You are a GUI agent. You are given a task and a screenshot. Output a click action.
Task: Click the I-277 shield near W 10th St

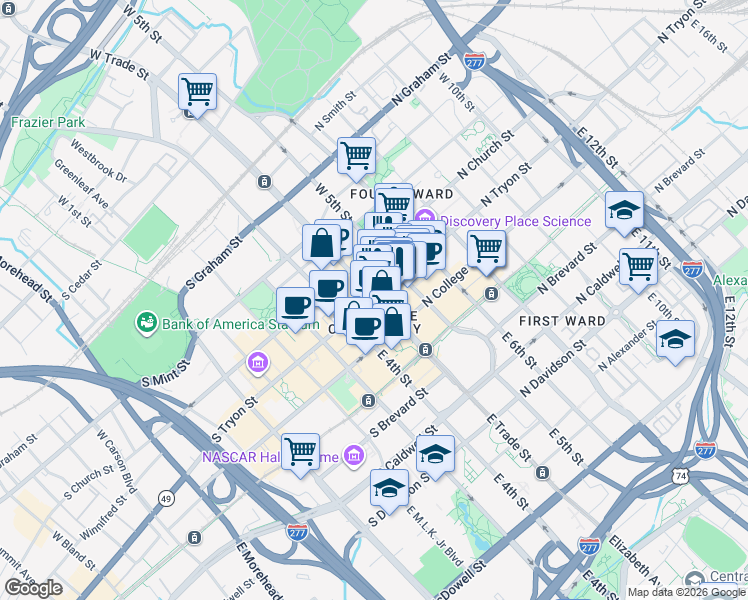point(475,62)
